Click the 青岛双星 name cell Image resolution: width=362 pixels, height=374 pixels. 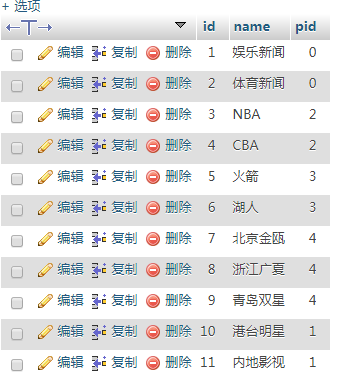click(259, 300)
